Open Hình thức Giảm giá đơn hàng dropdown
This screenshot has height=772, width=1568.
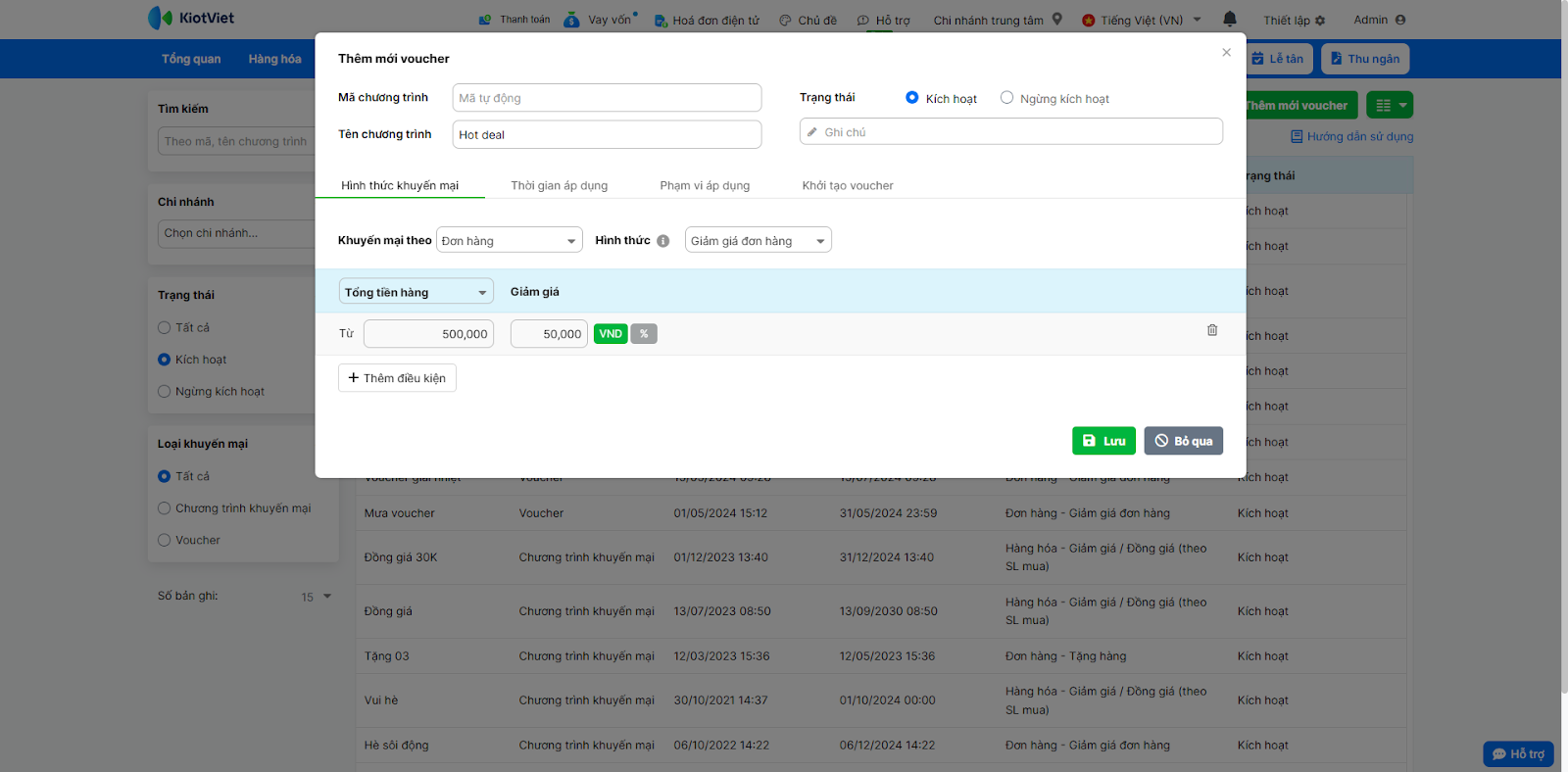(759, 240)
